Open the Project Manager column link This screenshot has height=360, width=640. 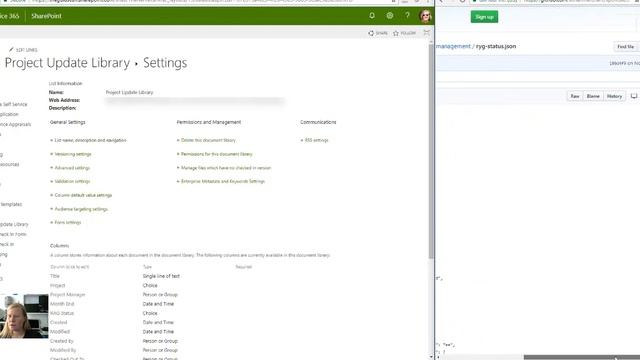tap(68, 294)
